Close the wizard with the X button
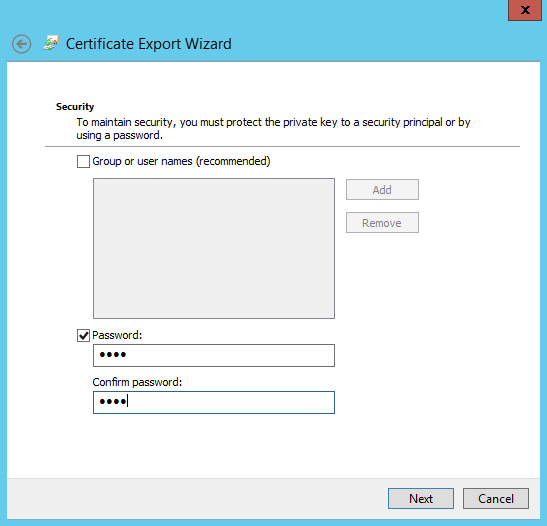This screenshot has height=526, width=547. pos(525,10)
